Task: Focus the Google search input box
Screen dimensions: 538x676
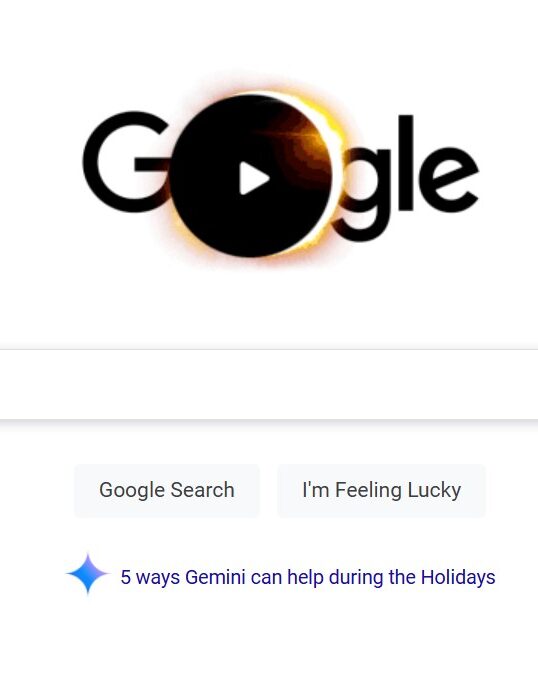Action: pos(269,384)
